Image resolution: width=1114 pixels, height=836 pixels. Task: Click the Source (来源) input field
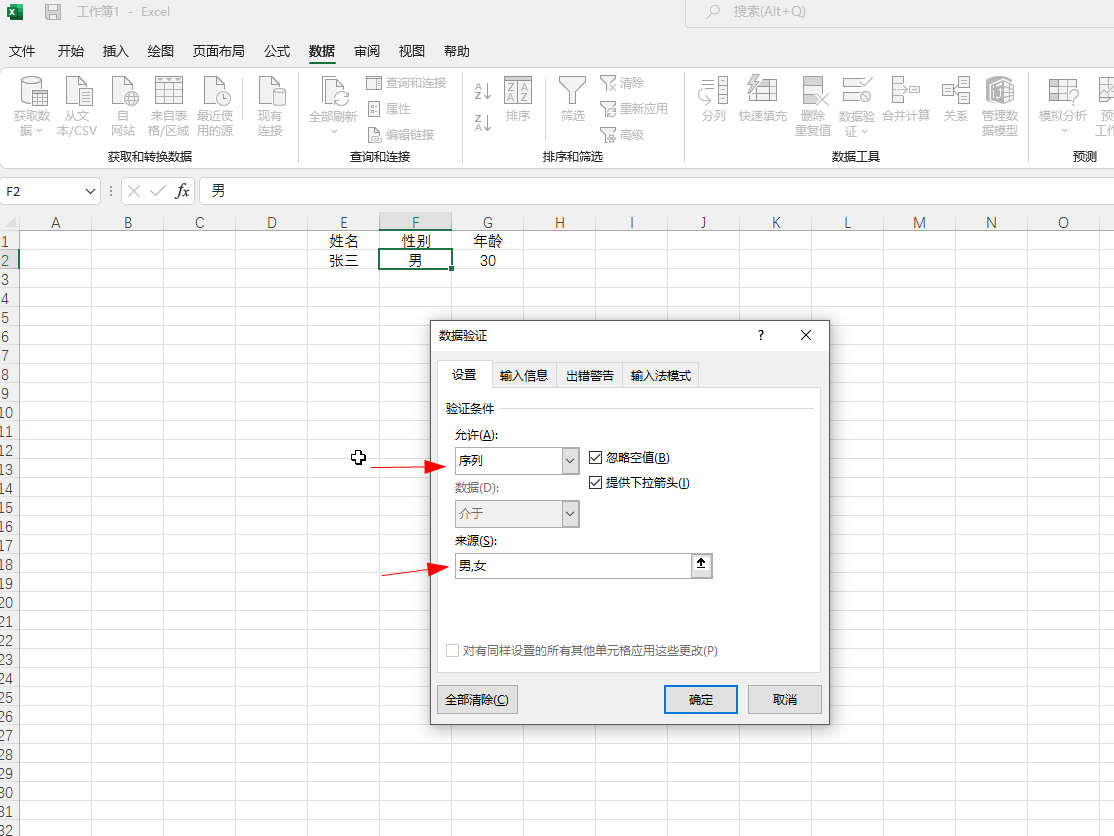click(572, 566)
